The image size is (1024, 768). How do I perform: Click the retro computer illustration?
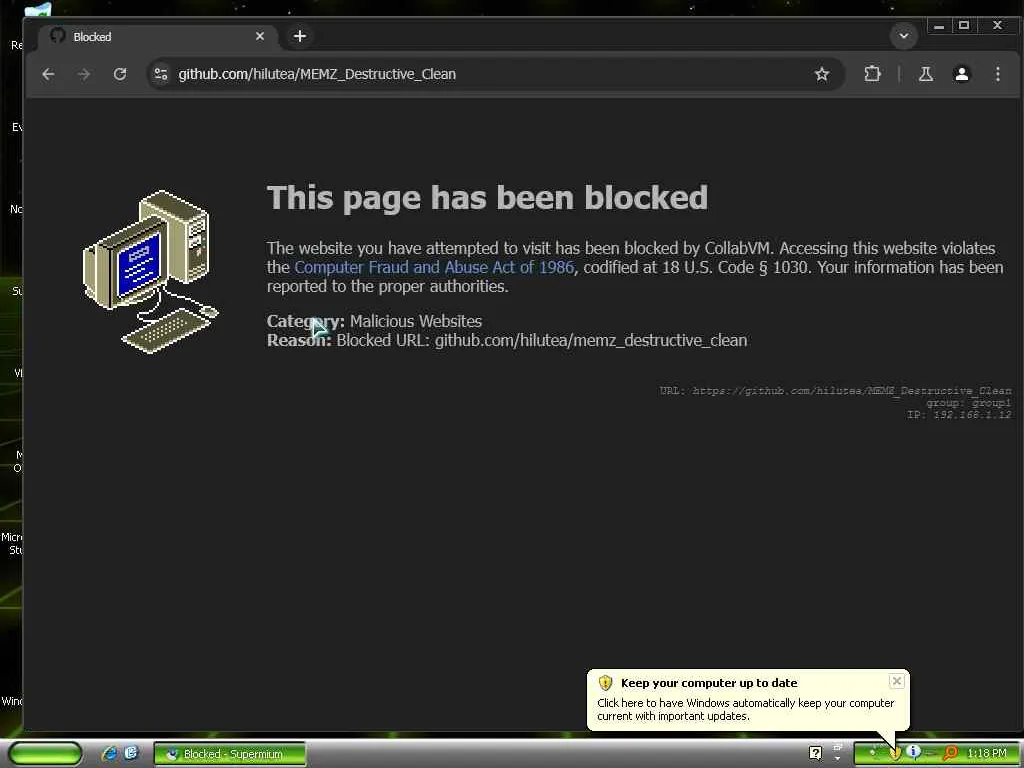pos(150,272)
